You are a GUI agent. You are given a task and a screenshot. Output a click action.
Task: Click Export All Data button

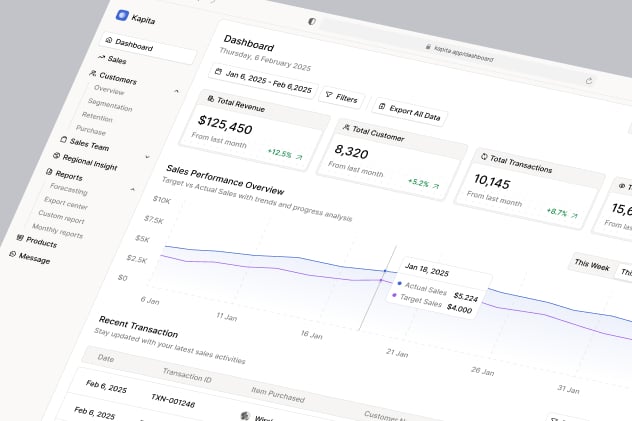(411, 111)
